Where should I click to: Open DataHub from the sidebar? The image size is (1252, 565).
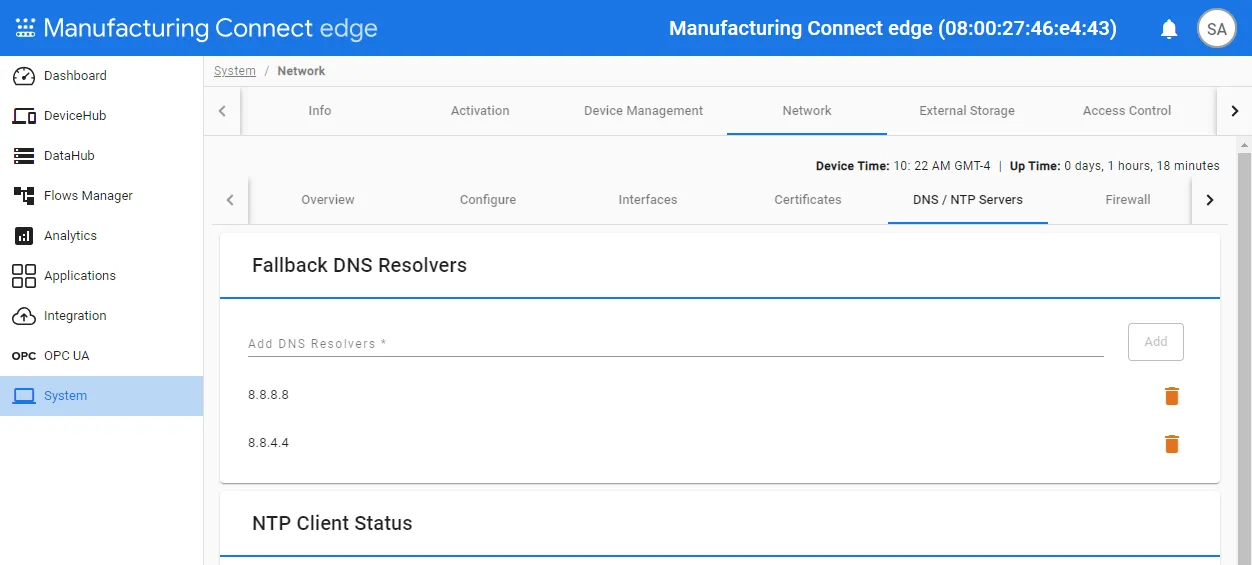tap(101, 156)
